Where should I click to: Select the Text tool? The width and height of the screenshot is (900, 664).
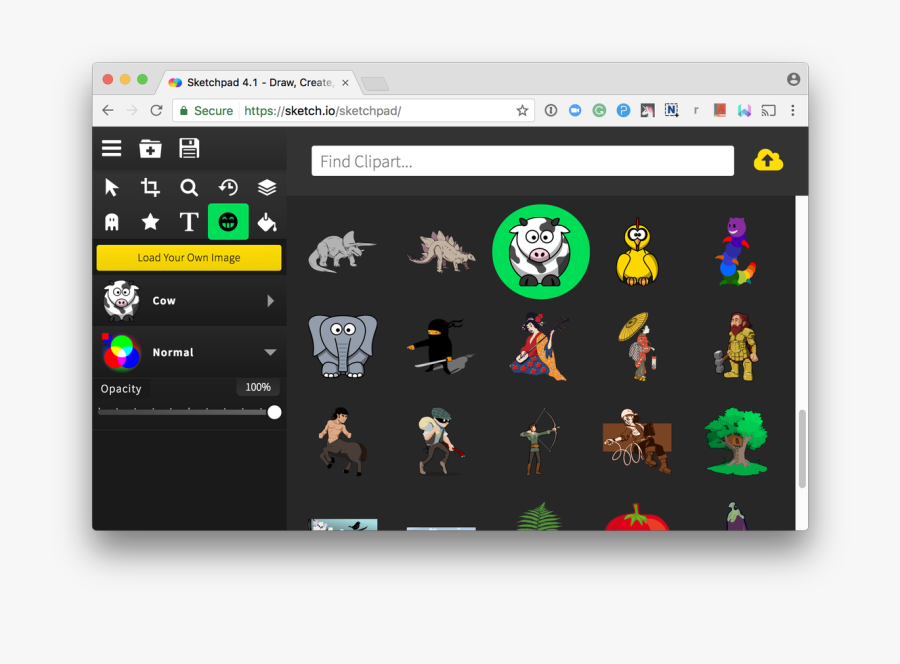pos(189,222)
